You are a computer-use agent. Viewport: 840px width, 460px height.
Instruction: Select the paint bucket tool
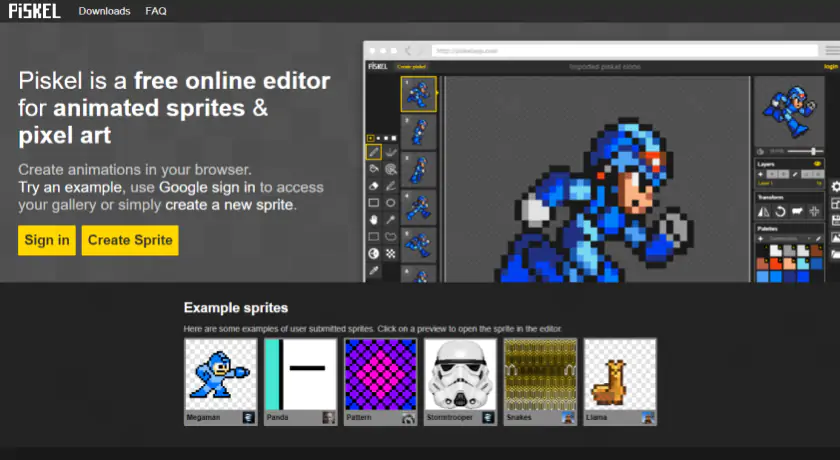[x=374, y=169]
